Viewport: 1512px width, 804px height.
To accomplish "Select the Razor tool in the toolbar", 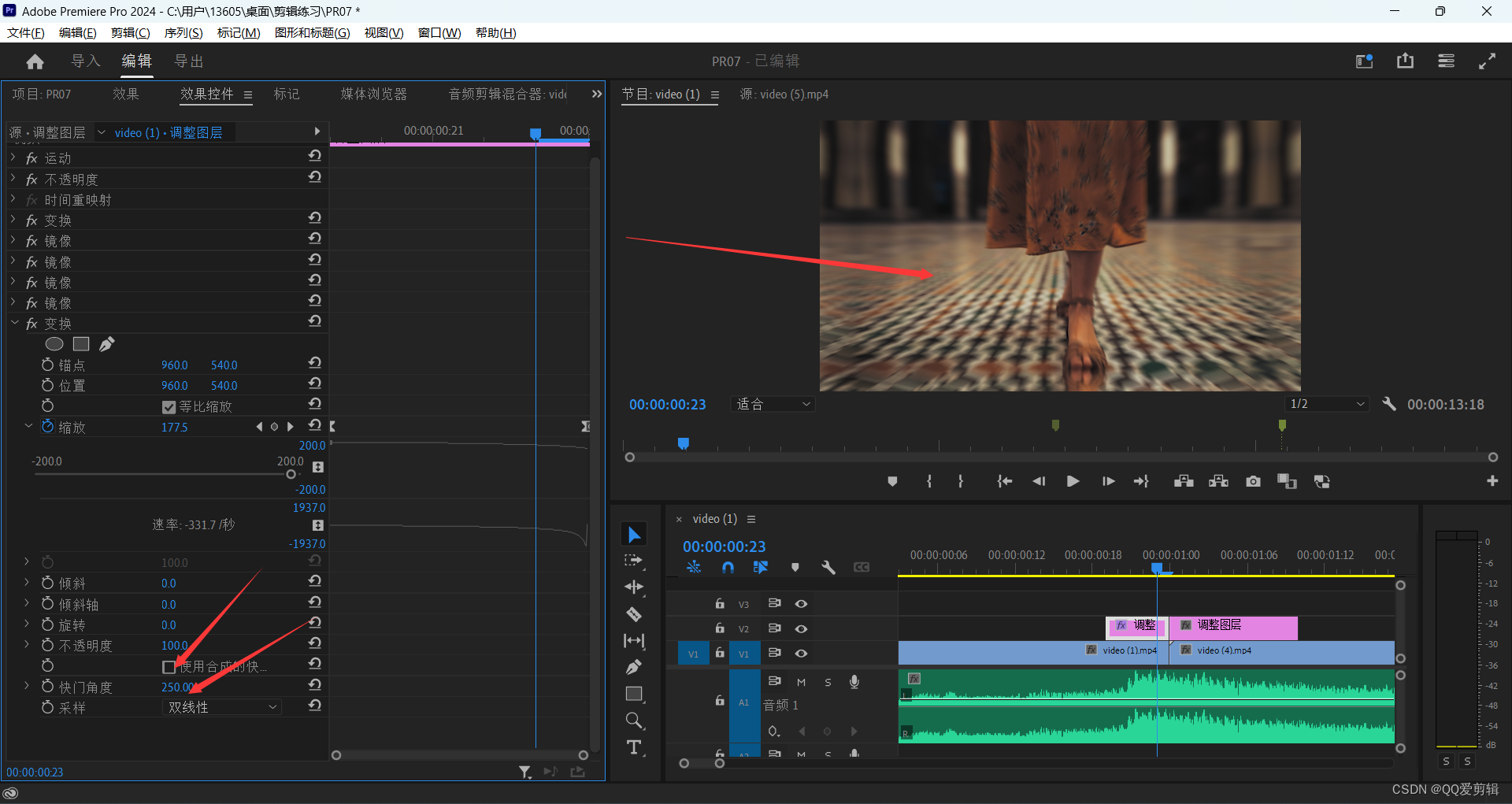I will [x=634, y=614].
